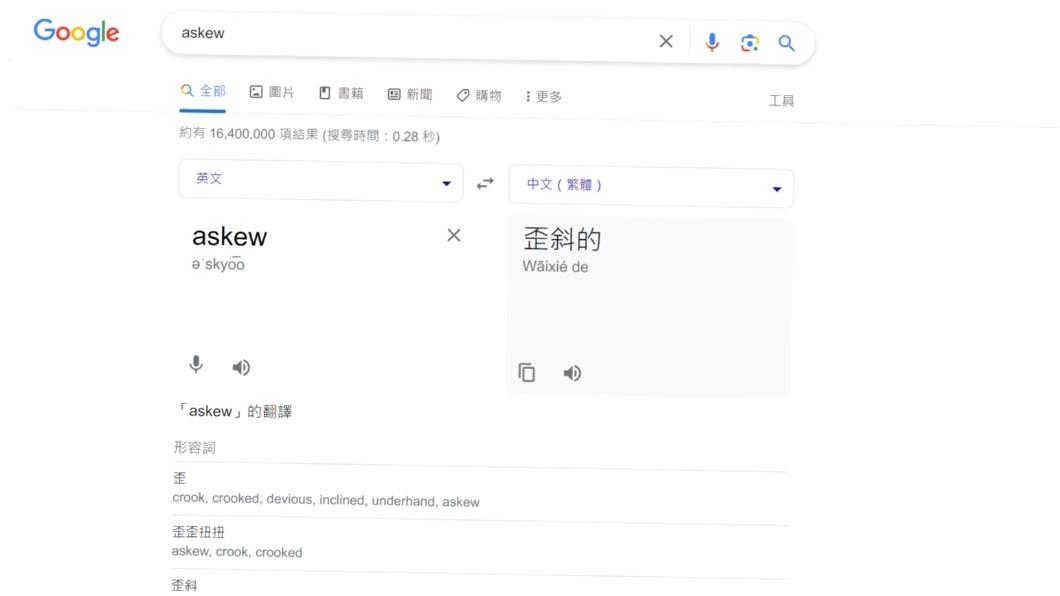Copy the translation 歪斜的

point(527,372)
